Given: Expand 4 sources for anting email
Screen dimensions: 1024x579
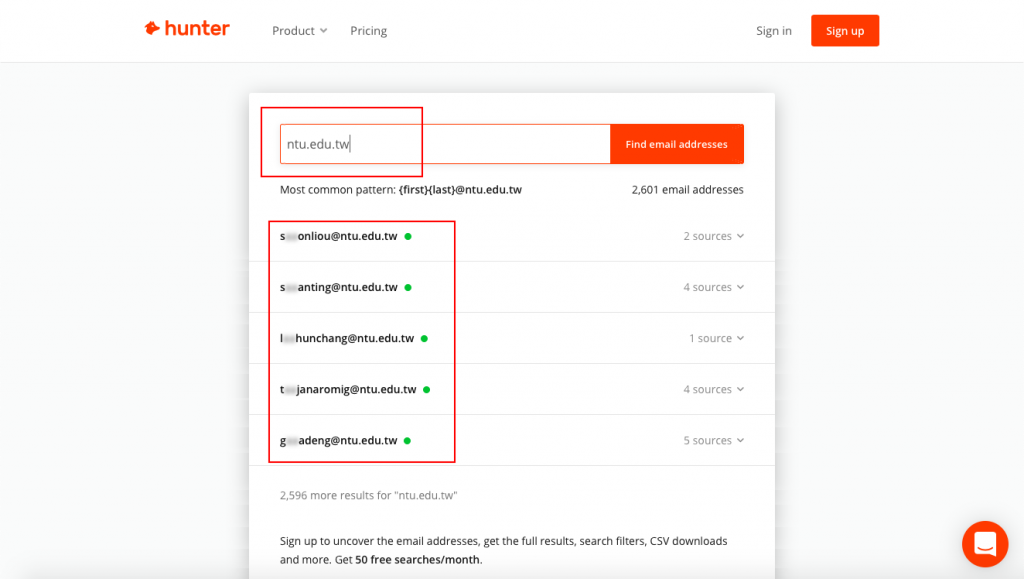Looking at the screenshot, I should click(713, 287).
